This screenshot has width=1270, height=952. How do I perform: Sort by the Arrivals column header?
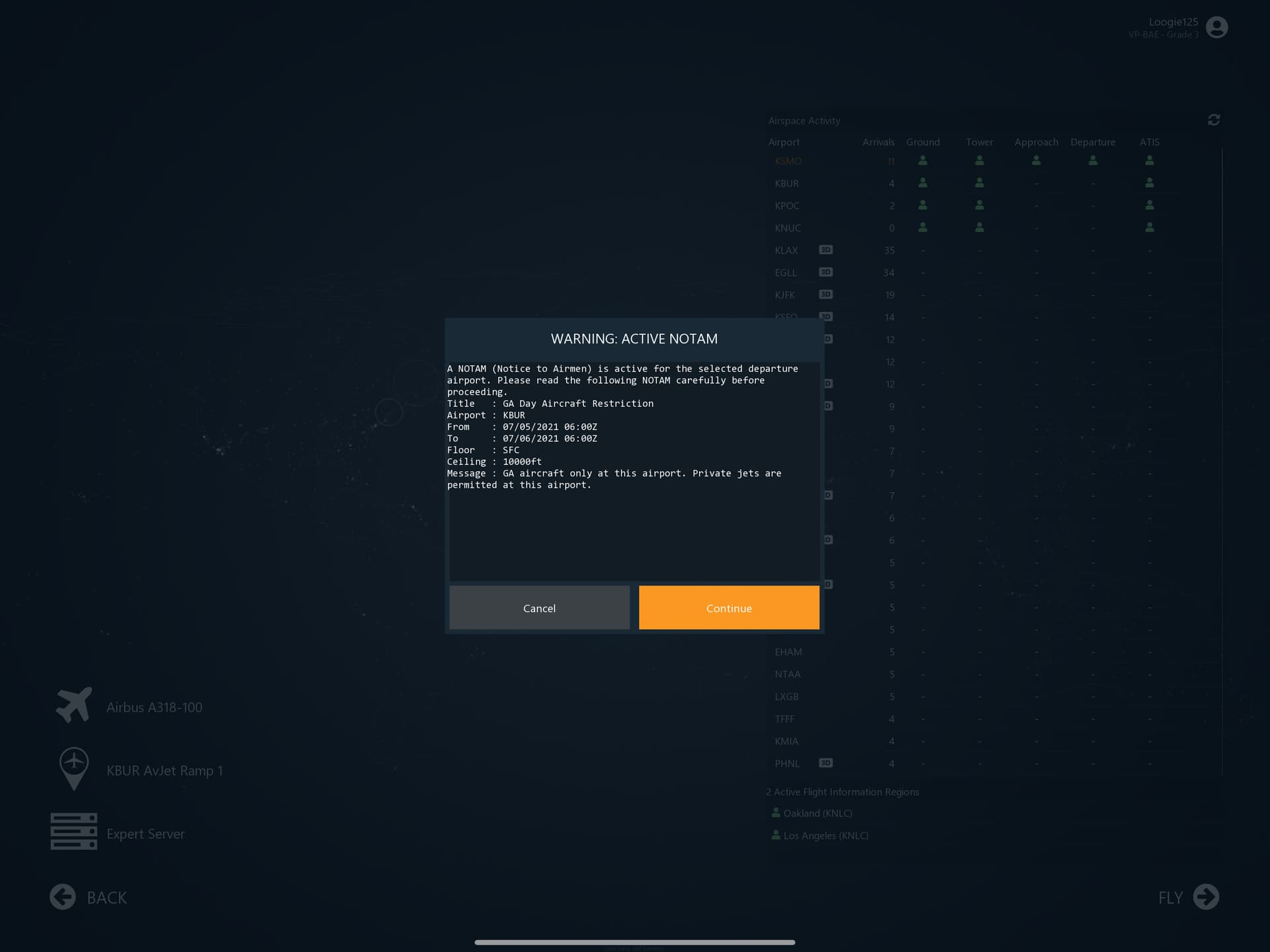click(x=878, y=142)
